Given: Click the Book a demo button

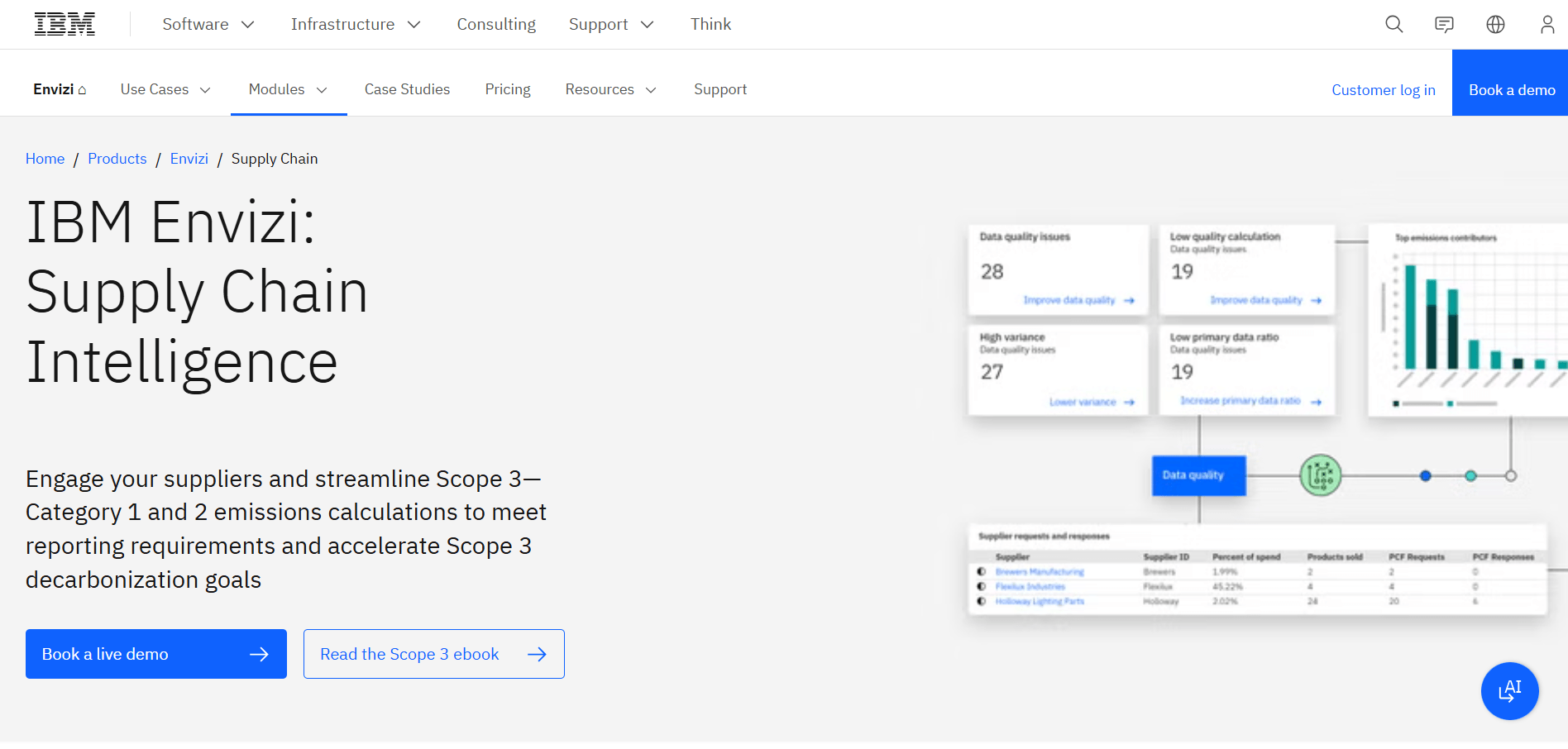Looking at the screenshot, I should click(1510, 83).
